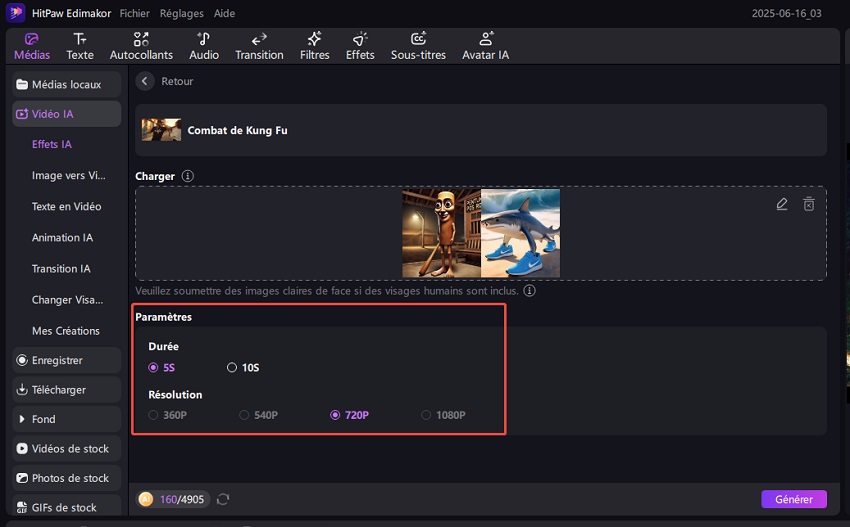Viewport: 850px width, 527px height.
Task: Click the Générer button
Action: click(x=794, y=499)
